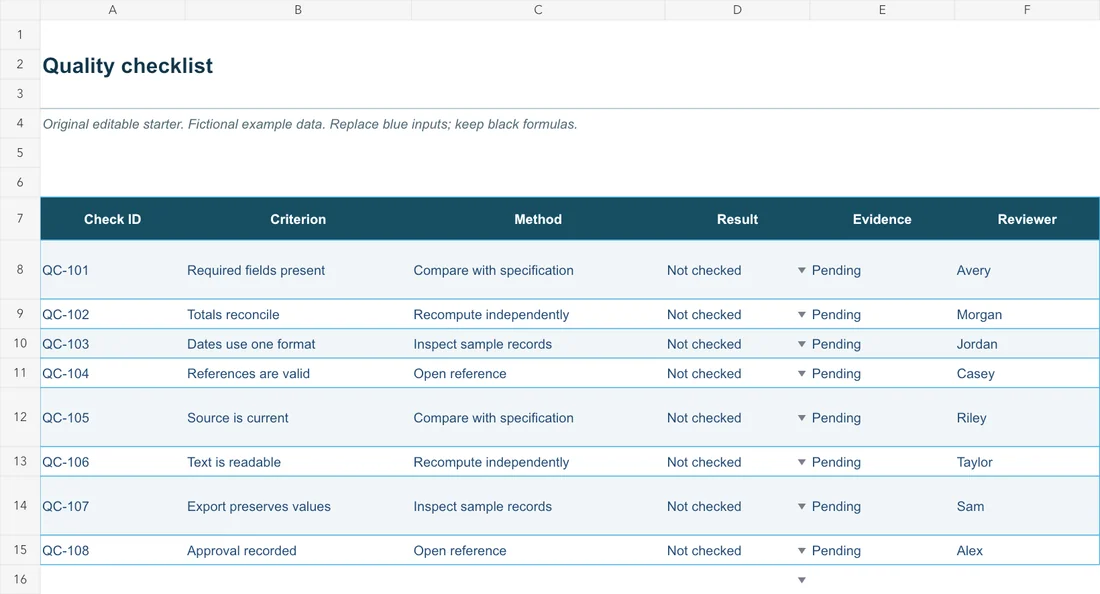Open the Evidence dropdown for QC-104
The height and width of the screenshot is (594, 1100).
[x=801, y=374]
